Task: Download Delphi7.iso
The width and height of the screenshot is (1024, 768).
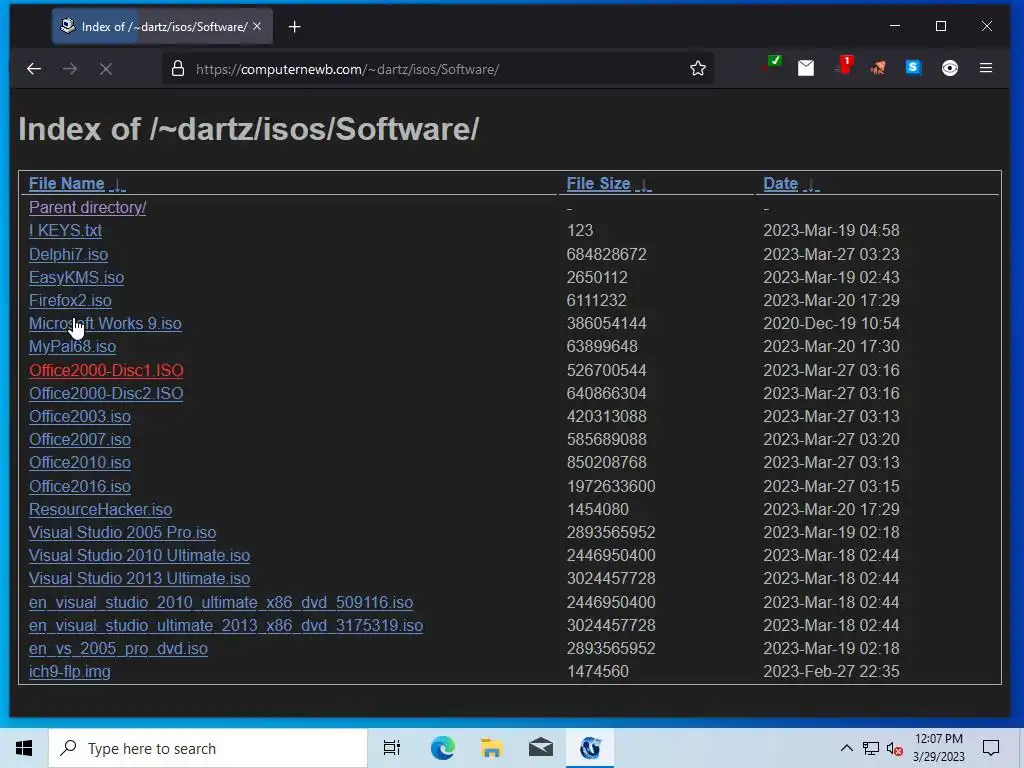Action: pos(69,254)
